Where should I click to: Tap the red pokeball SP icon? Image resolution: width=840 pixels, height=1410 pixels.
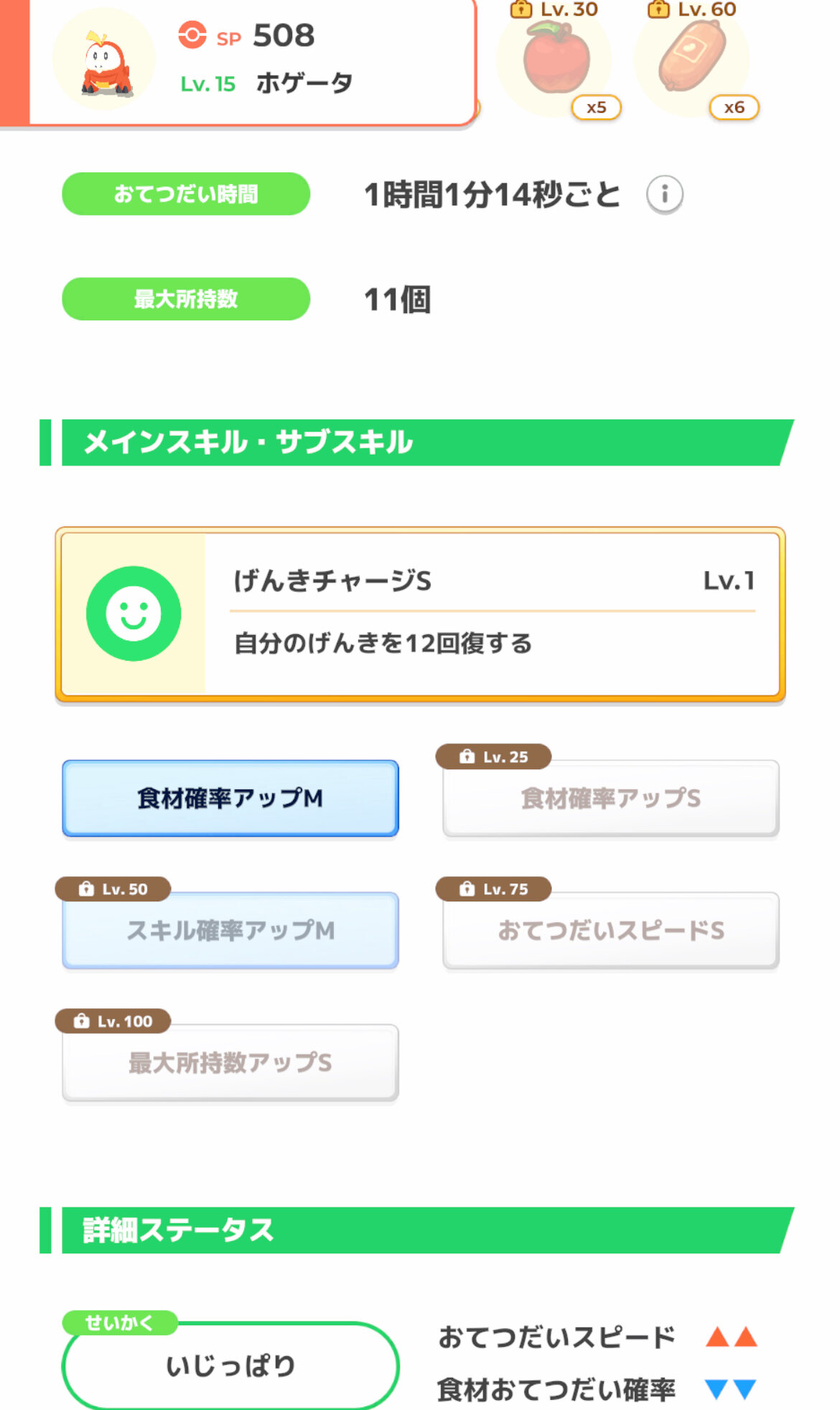pos(192,35)
